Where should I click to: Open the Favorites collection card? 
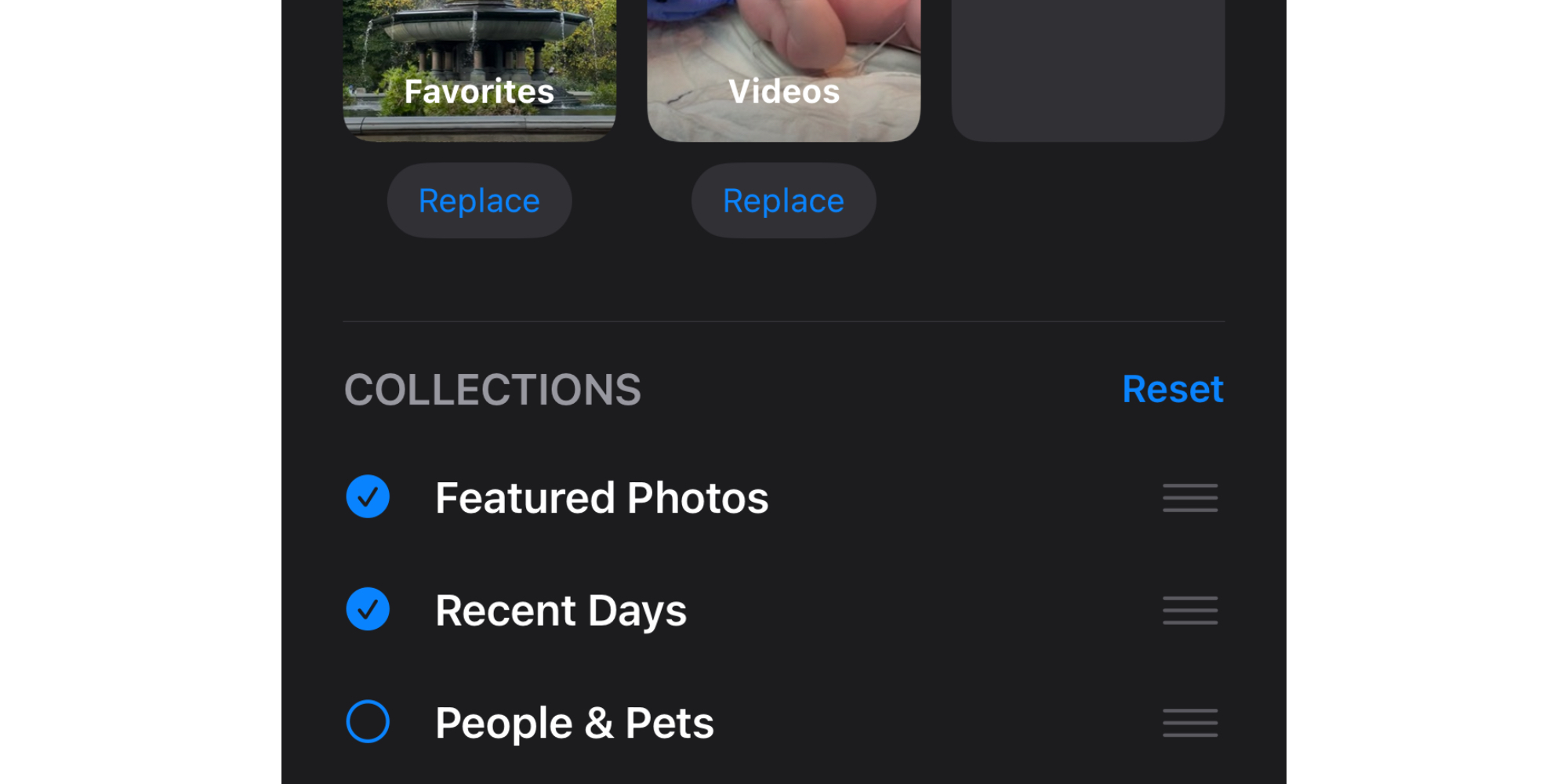[479, 71]
